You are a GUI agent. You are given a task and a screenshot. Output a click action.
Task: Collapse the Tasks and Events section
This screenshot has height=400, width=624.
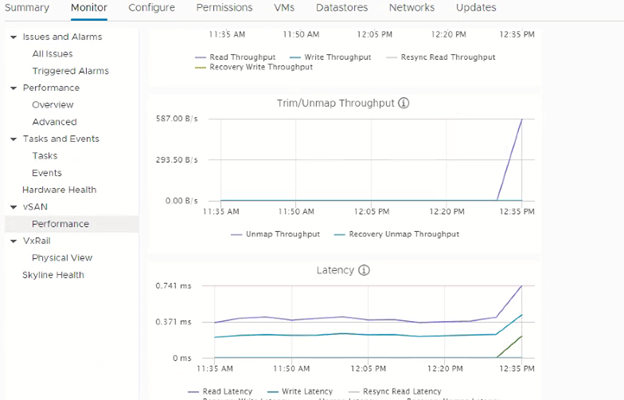(13, 139)
